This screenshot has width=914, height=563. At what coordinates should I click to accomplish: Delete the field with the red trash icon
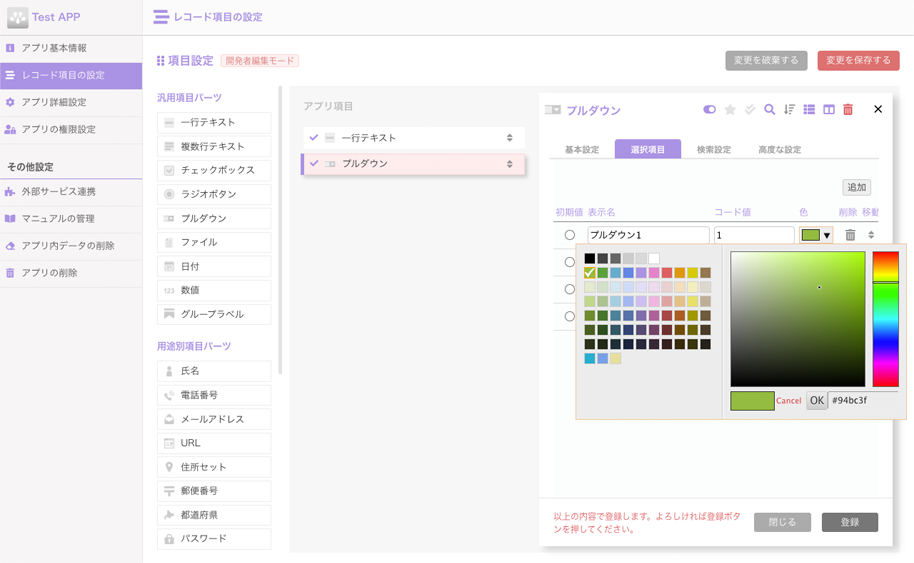848,110
